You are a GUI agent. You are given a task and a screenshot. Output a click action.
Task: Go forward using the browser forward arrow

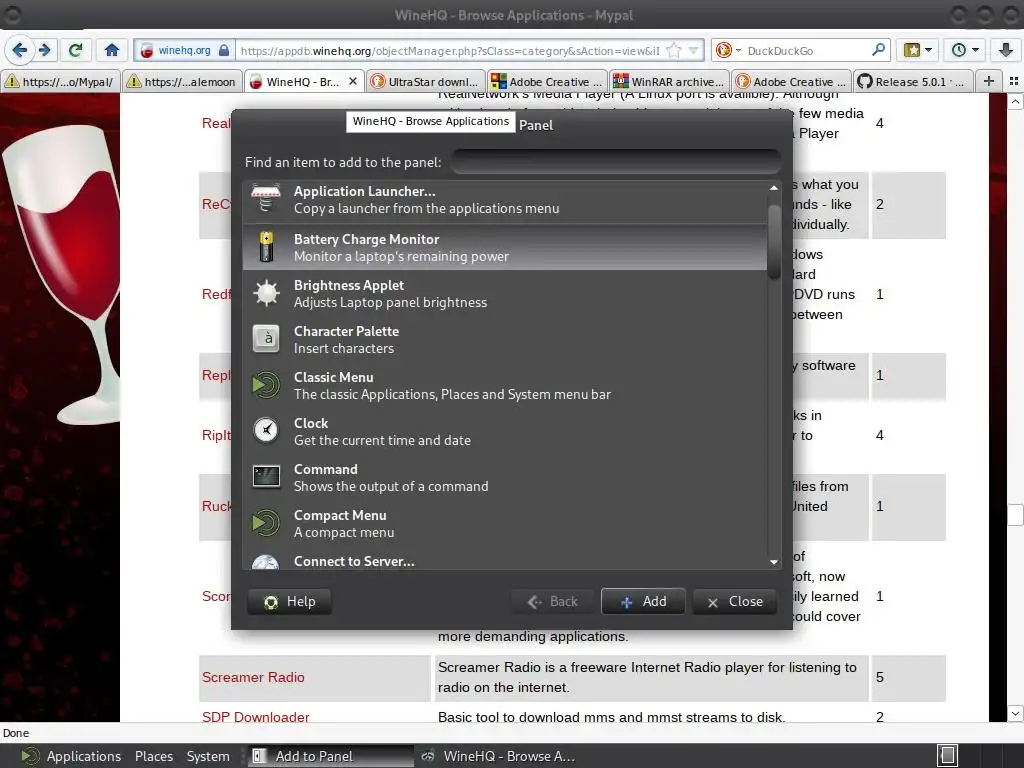44,50
